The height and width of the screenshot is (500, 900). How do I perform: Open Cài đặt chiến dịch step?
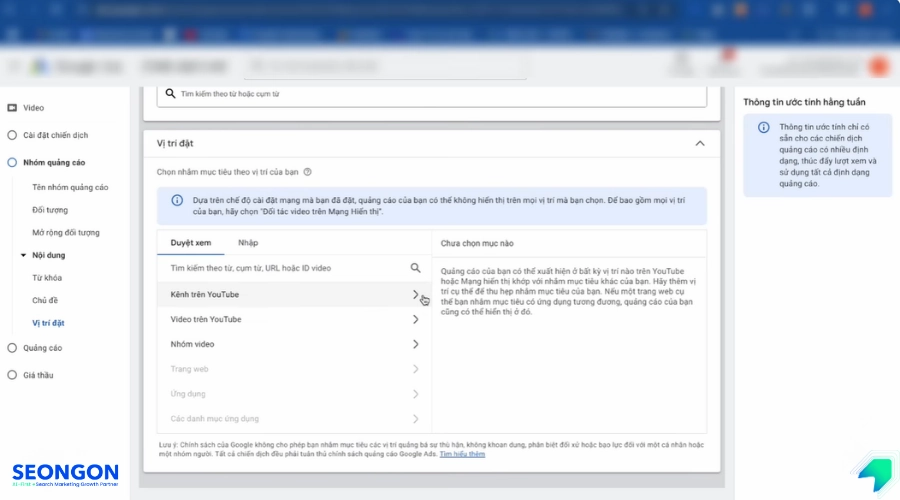click(56, 135)
